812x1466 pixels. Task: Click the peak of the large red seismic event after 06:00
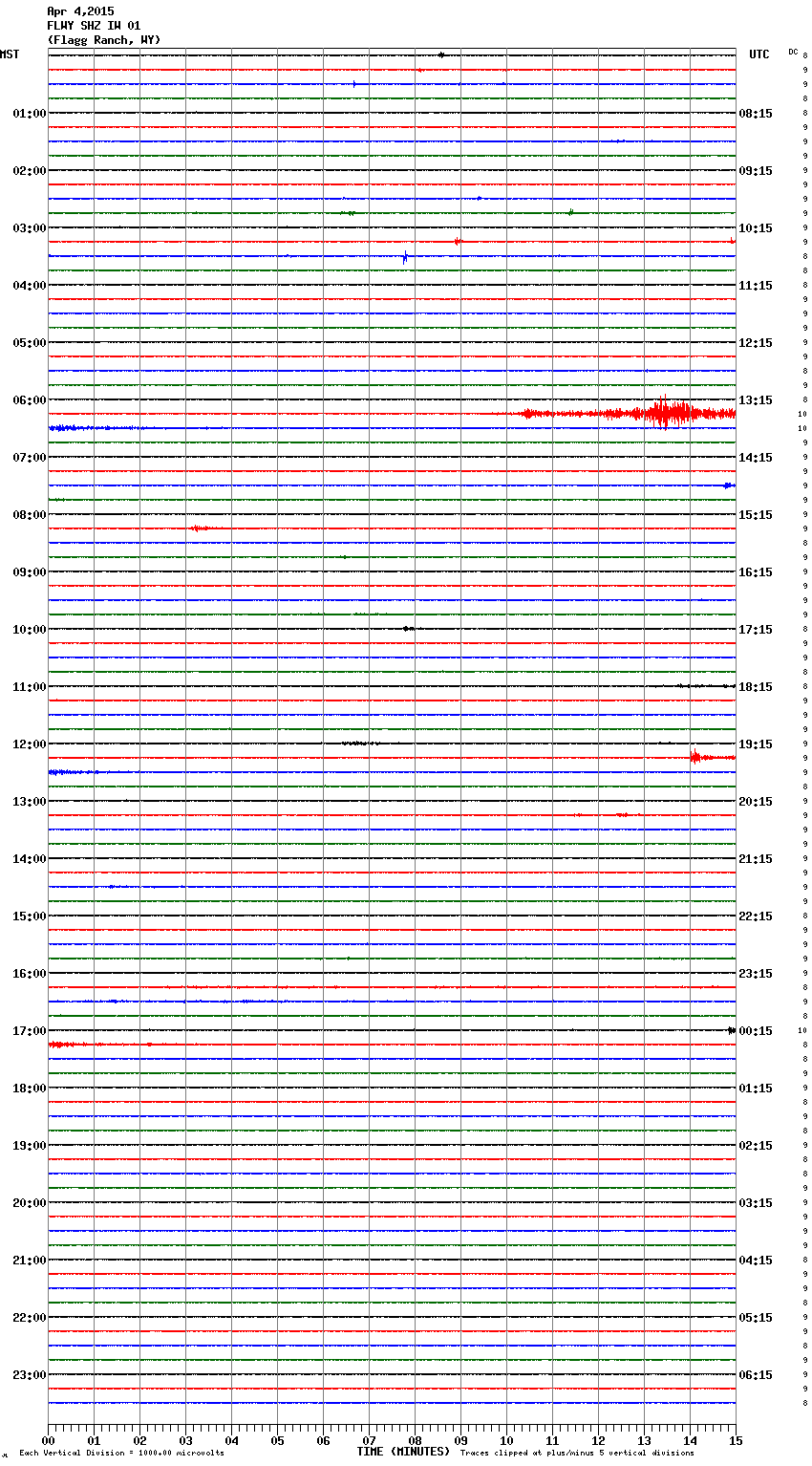tap(665, 412)
